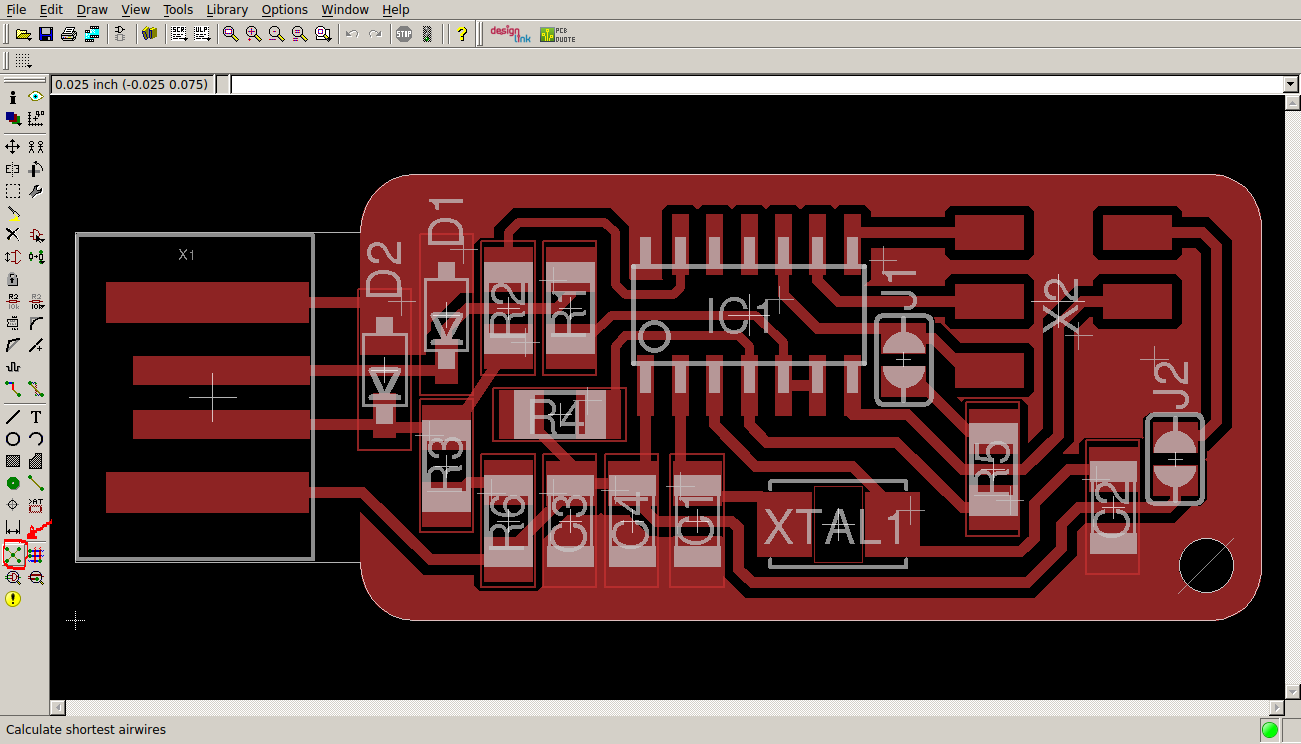Click the Use library icon
Image resolution: width=1301 pixels, height=744 pixels.
tap(150, 34)
